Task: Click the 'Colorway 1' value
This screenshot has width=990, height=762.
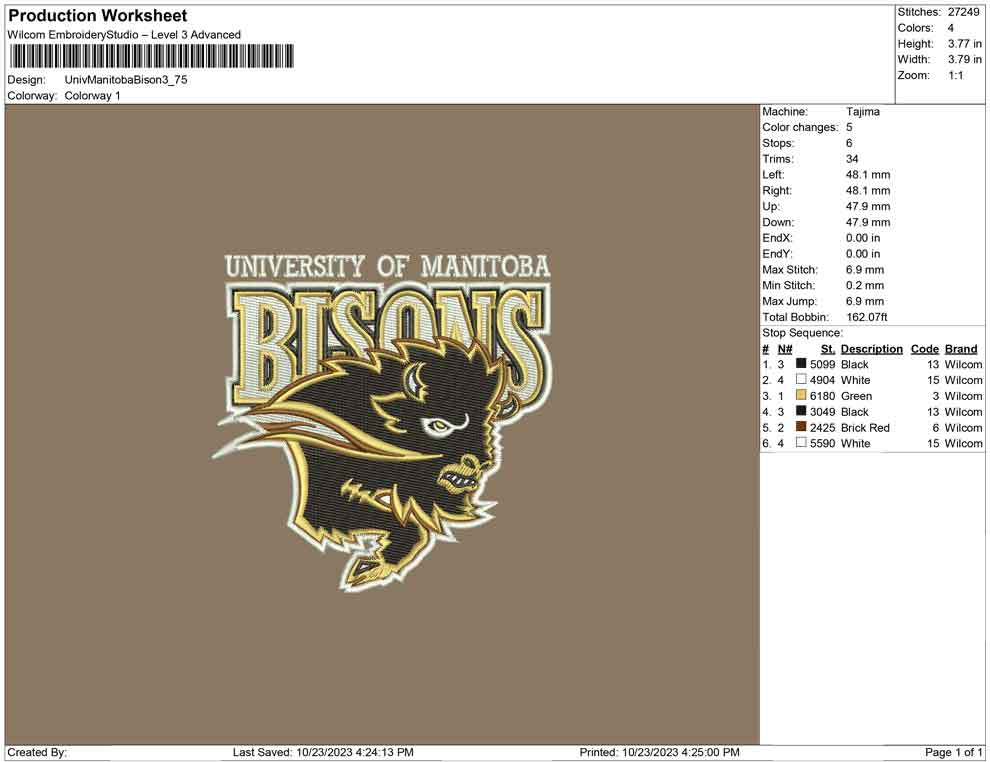Action: [92, 95]
